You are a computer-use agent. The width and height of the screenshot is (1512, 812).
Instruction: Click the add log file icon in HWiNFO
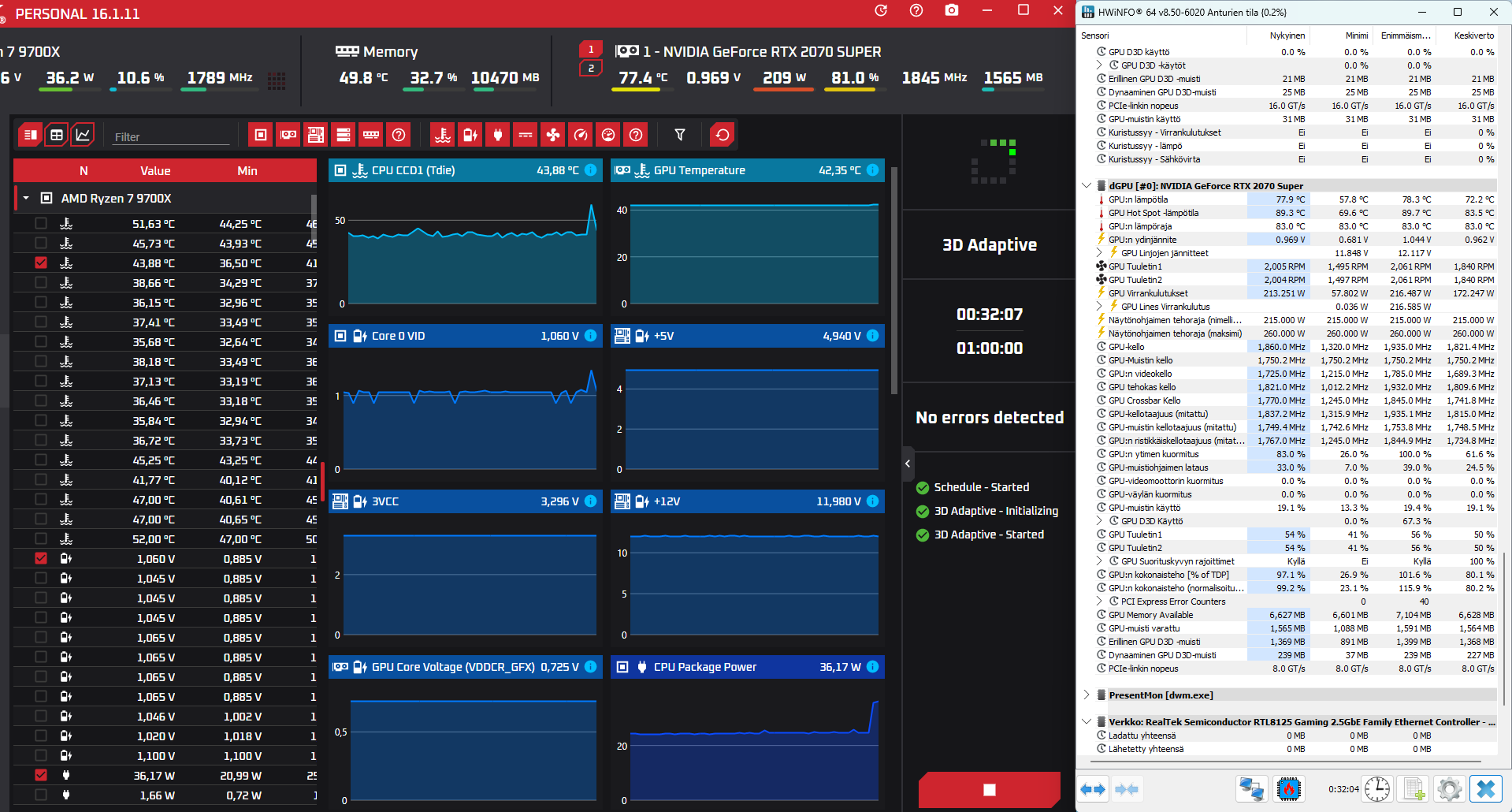point(1414,788)
